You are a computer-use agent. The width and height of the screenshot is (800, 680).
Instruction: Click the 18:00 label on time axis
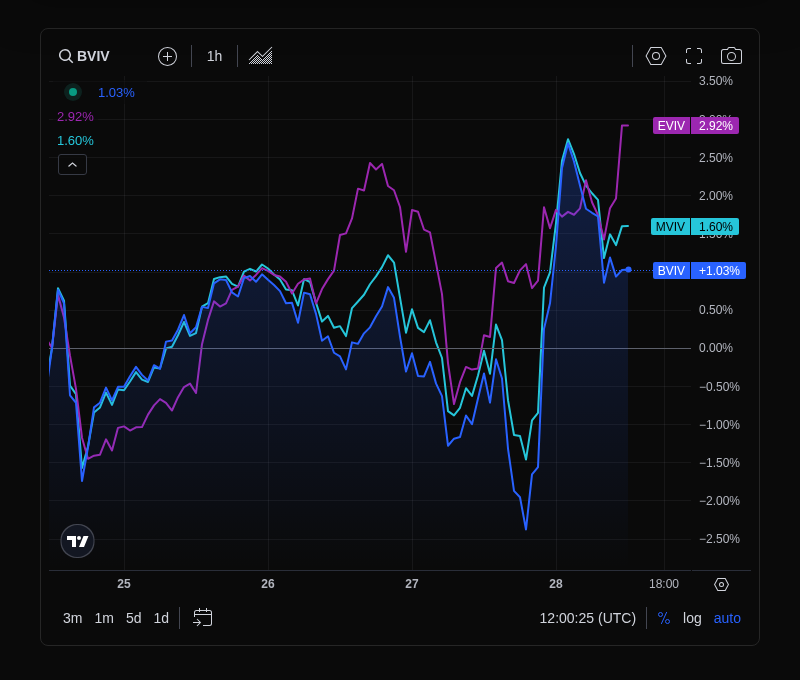[664, 584]
